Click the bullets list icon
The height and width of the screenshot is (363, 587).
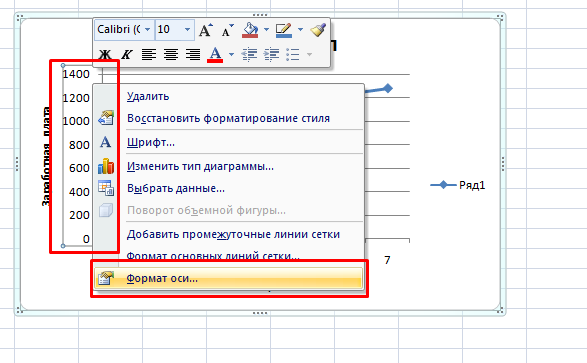(293, 55)
